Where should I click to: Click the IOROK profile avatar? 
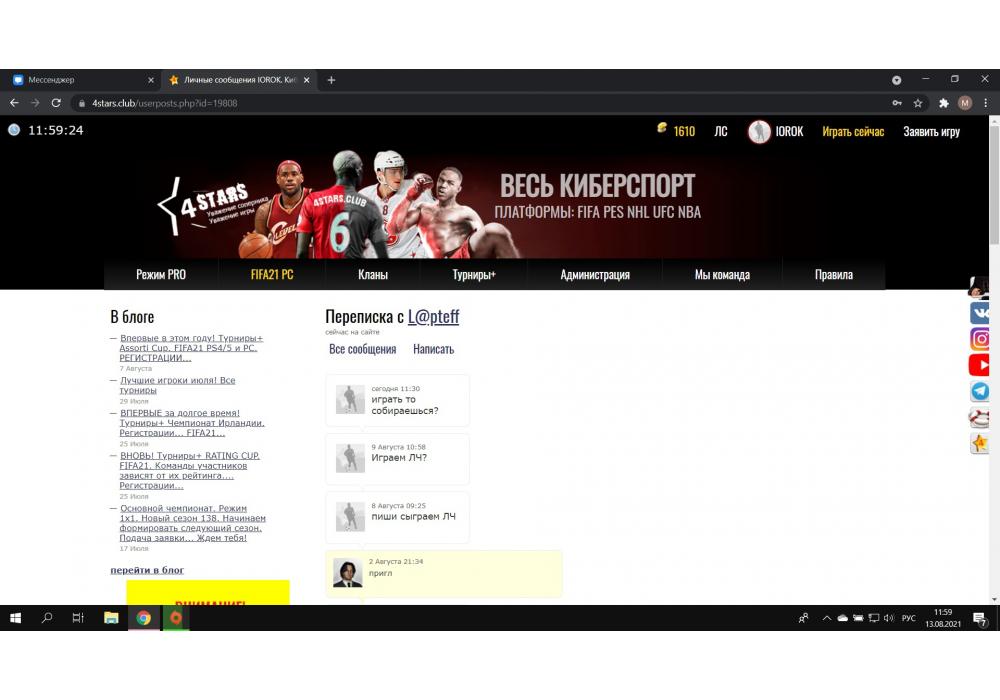click(x=759, y=131)
